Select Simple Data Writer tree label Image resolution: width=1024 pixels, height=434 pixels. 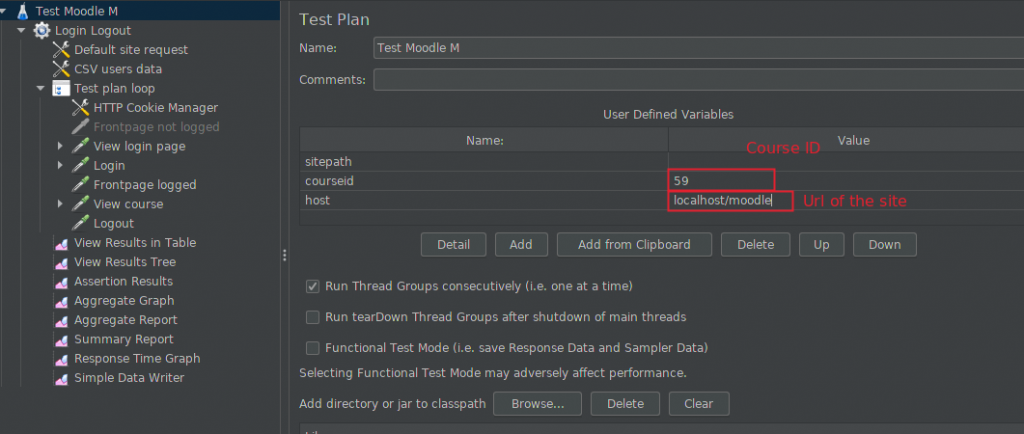pos(129,378)
